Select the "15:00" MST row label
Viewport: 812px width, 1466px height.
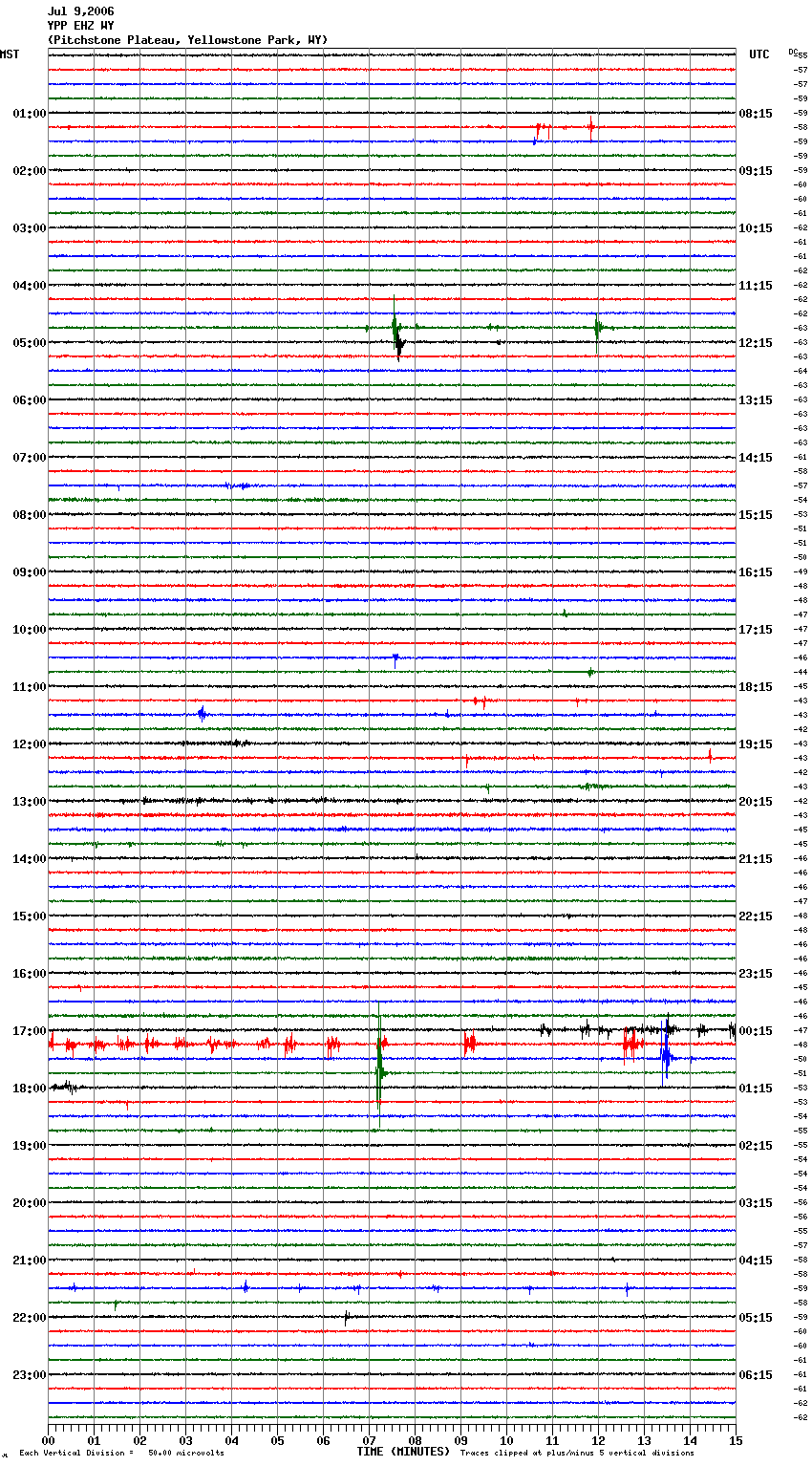(x=30, y=916)
